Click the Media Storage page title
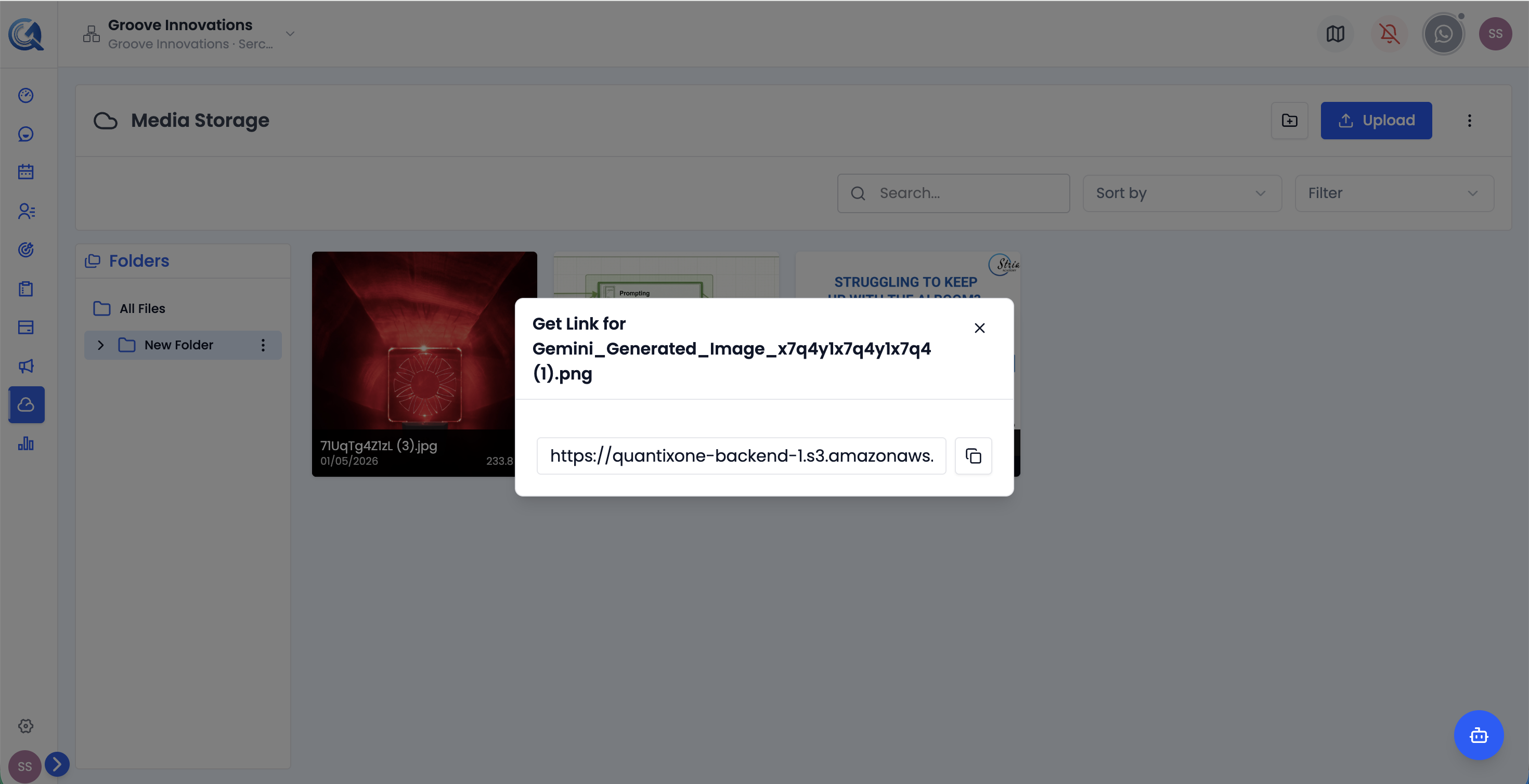 [200, 121]
